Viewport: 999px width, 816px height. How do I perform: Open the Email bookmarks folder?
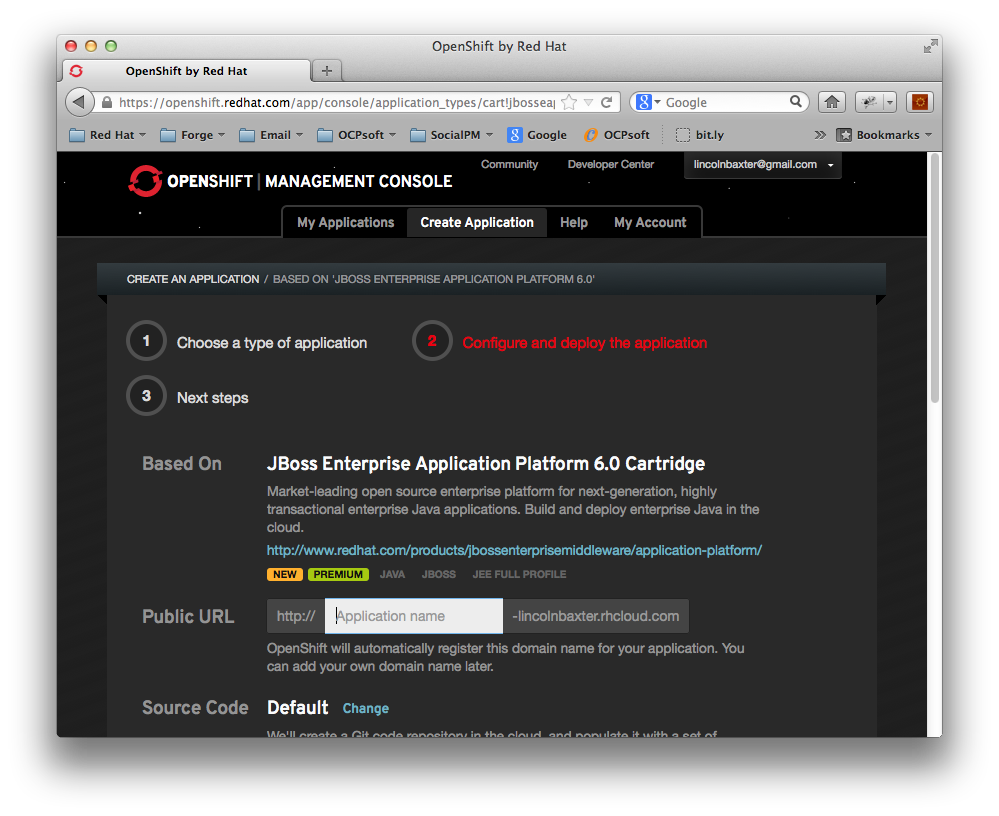tap(271, 135)
